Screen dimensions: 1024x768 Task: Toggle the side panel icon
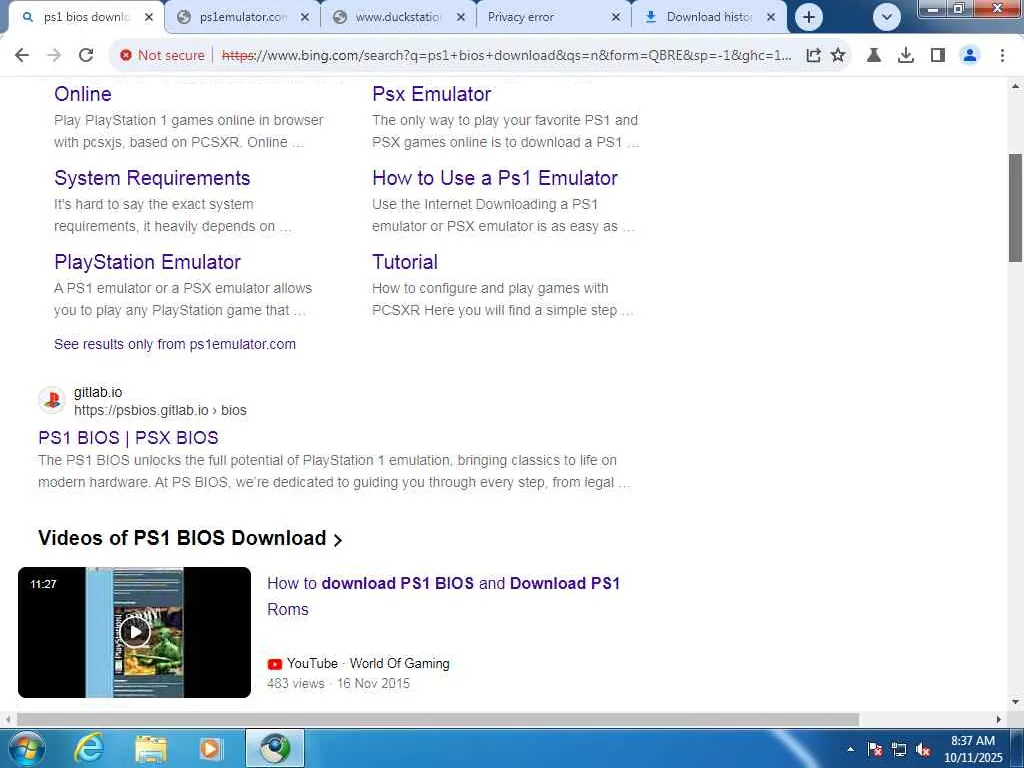(x=938, y=56)
